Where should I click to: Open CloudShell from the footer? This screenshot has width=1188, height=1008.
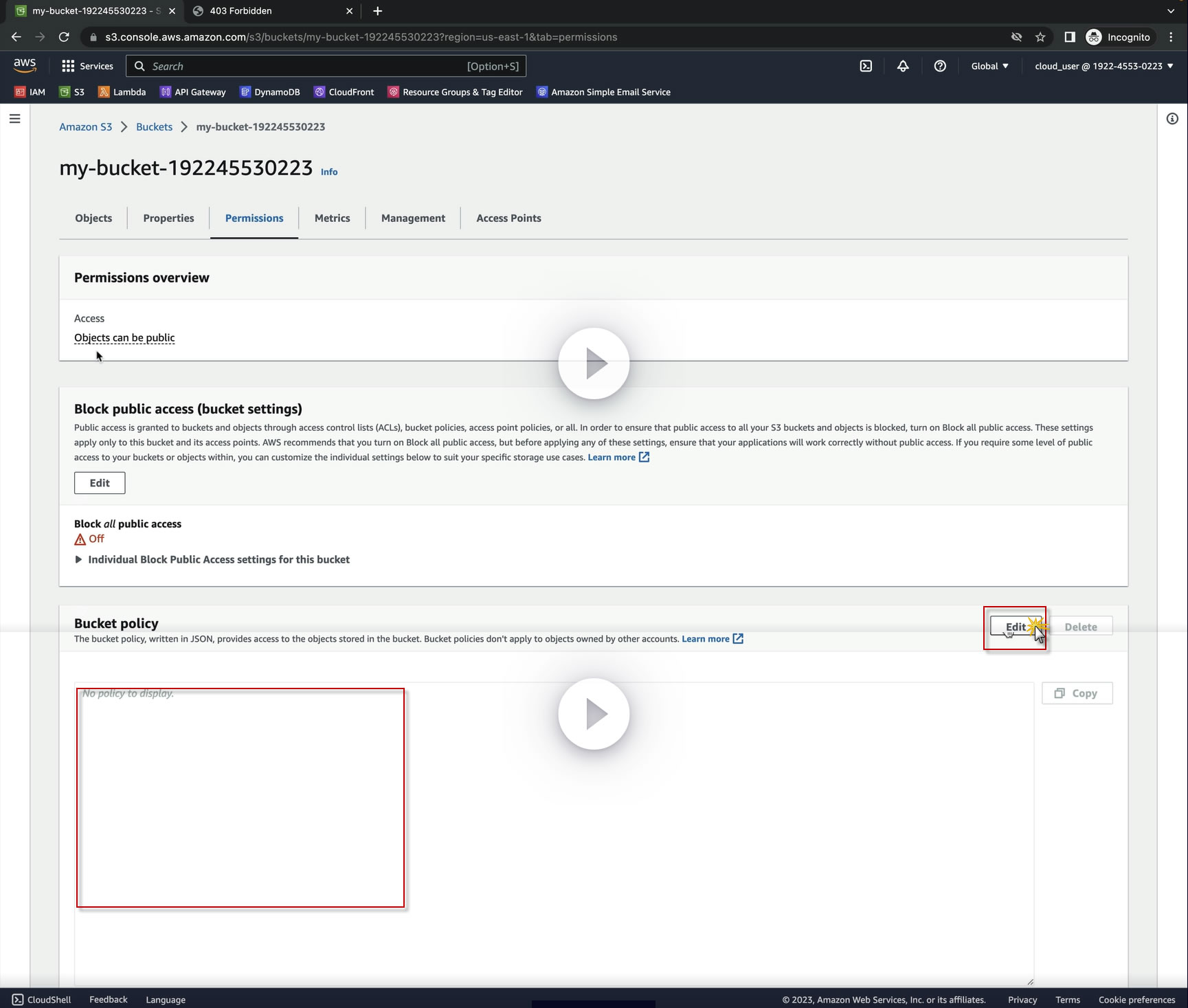pyautogui.click(x=41, y=1000)
